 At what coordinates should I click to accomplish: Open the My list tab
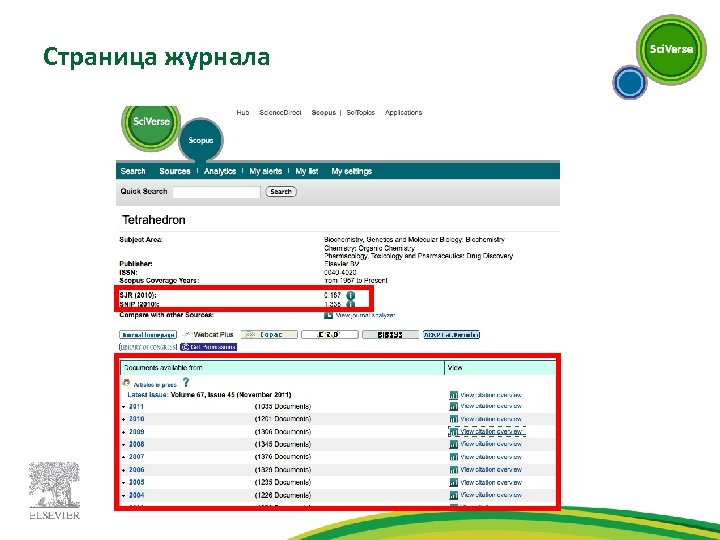point(307,171)
